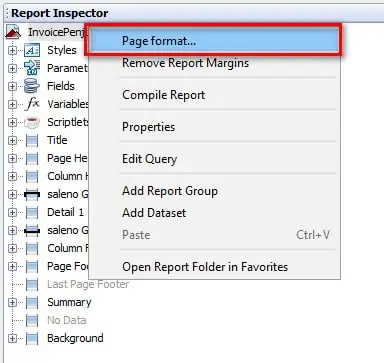Viewport: 384px width, 363px height.
Task: Click the greyed-out Paste menu entry
Action: 213,235
